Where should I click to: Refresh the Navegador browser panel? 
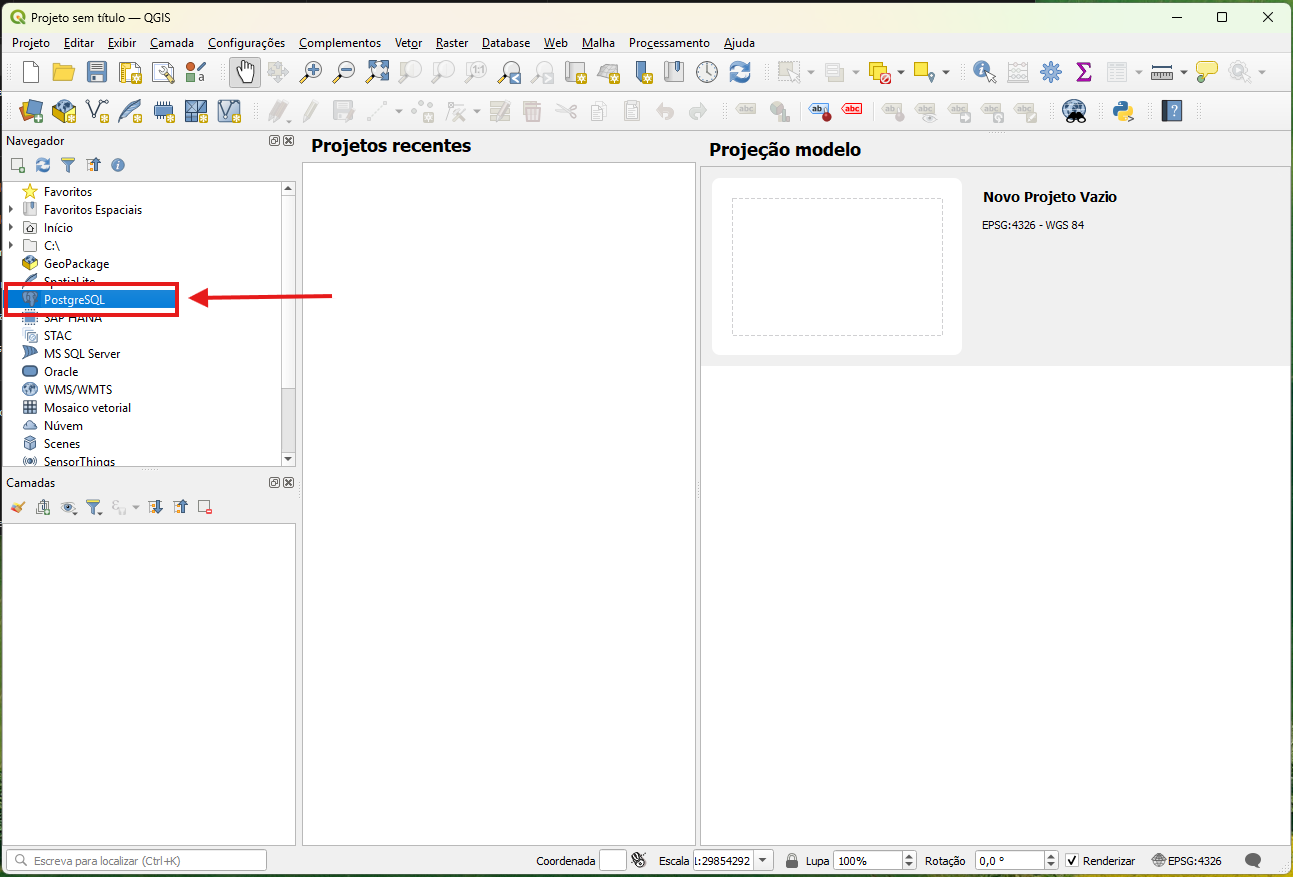click(x=43, y=165)
